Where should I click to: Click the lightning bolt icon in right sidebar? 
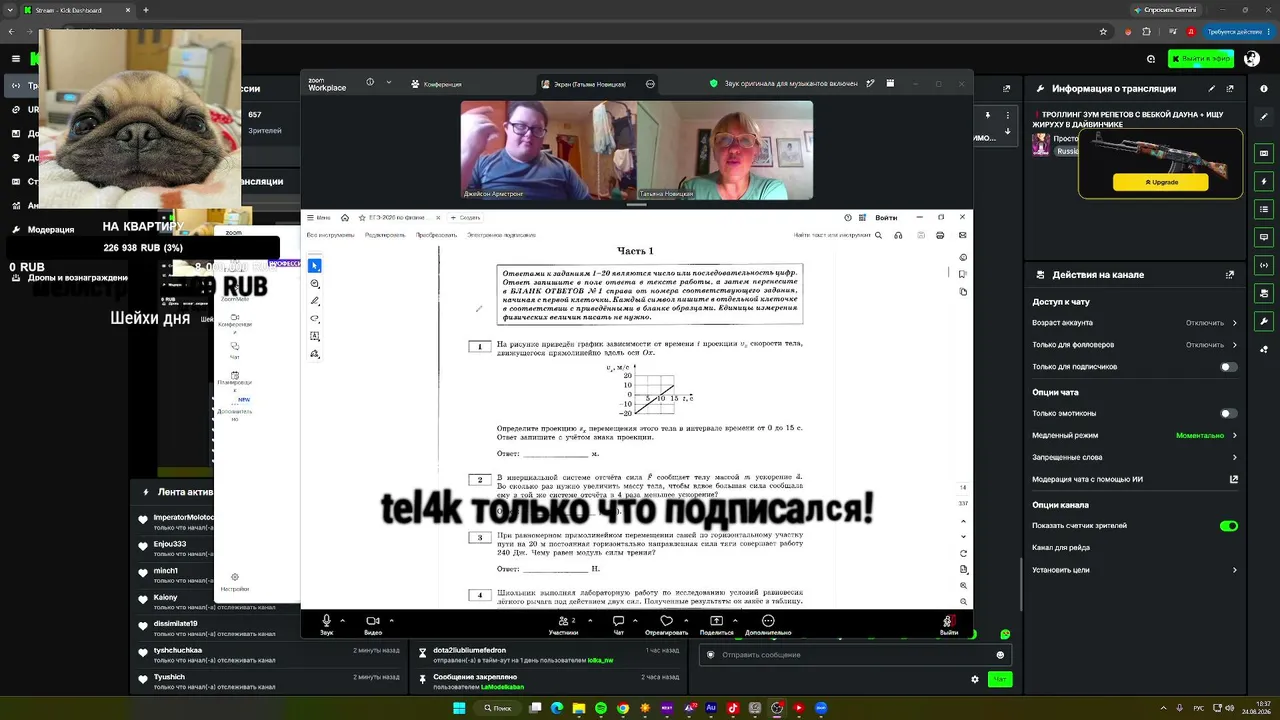point(1265,182)
